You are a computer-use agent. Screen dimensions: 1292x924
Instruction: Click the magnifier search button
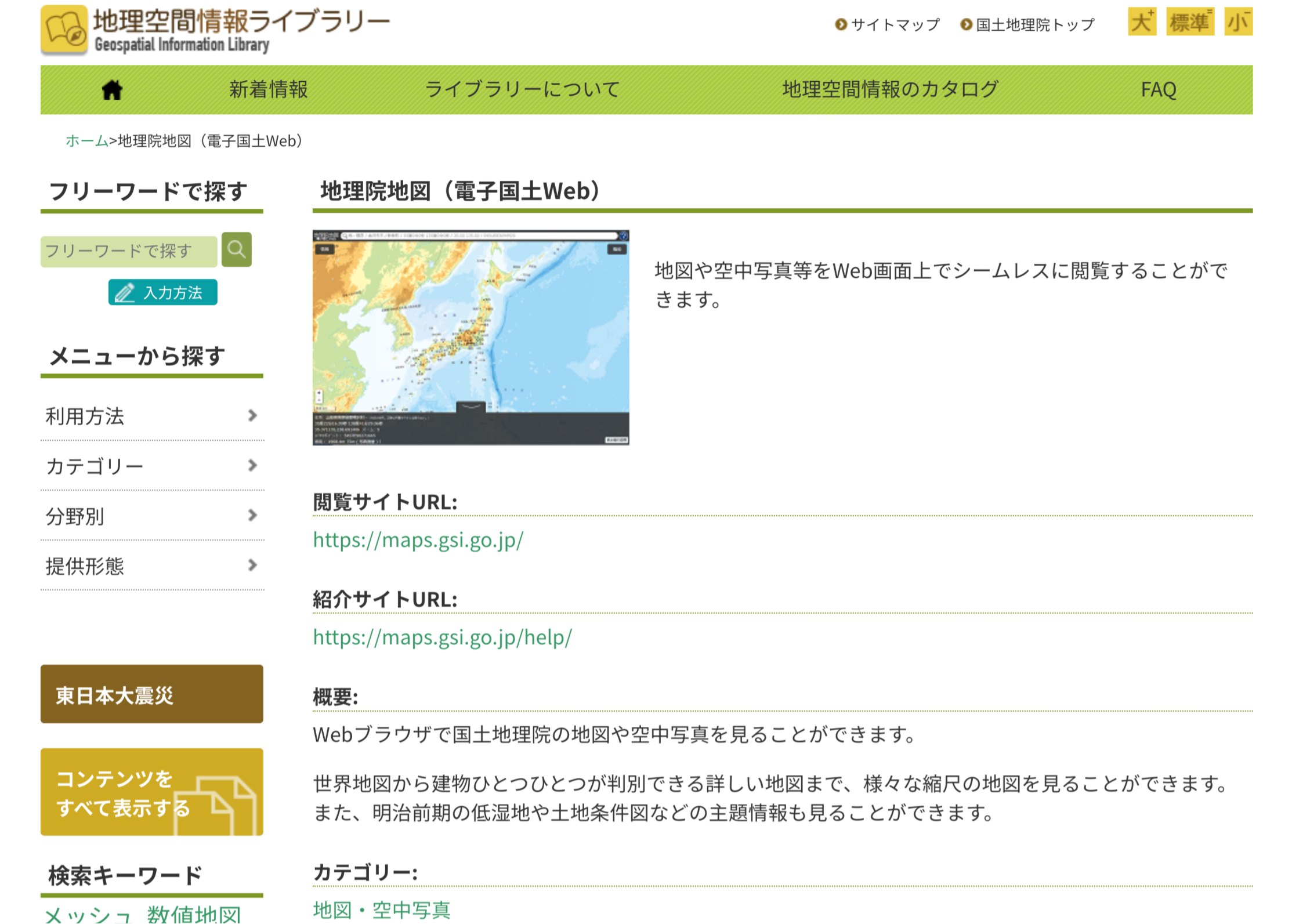pos(236,250)
